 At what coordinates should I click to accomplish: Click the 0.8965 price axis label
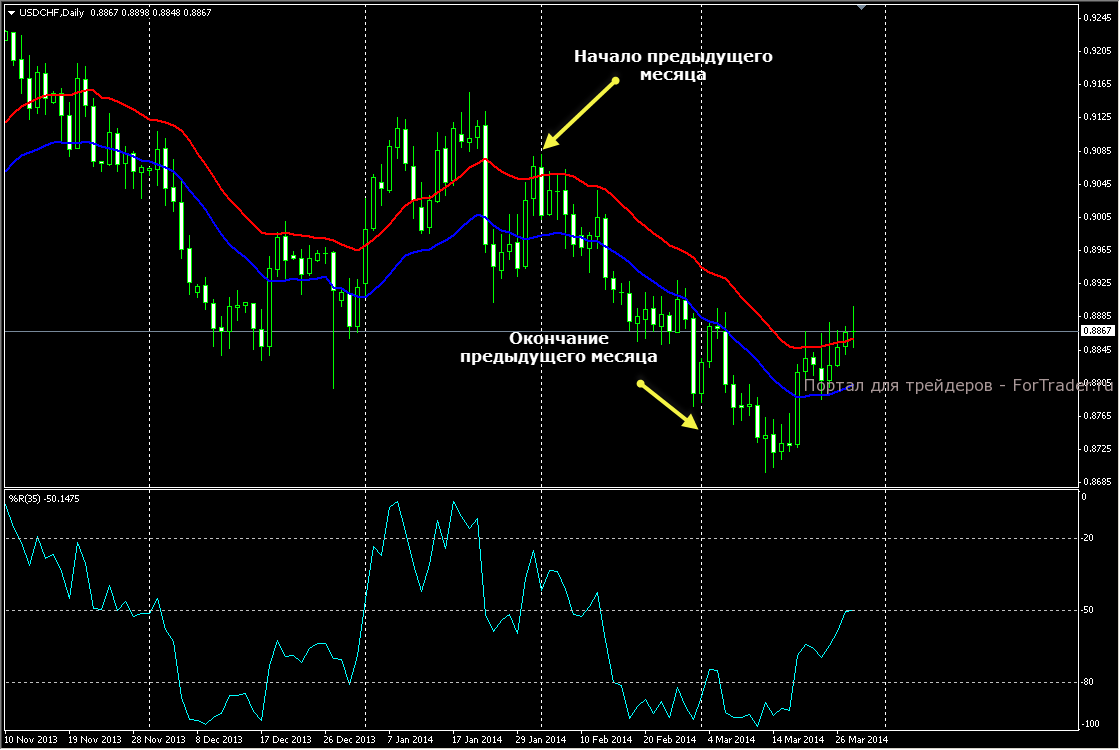tap(1098, 249)
